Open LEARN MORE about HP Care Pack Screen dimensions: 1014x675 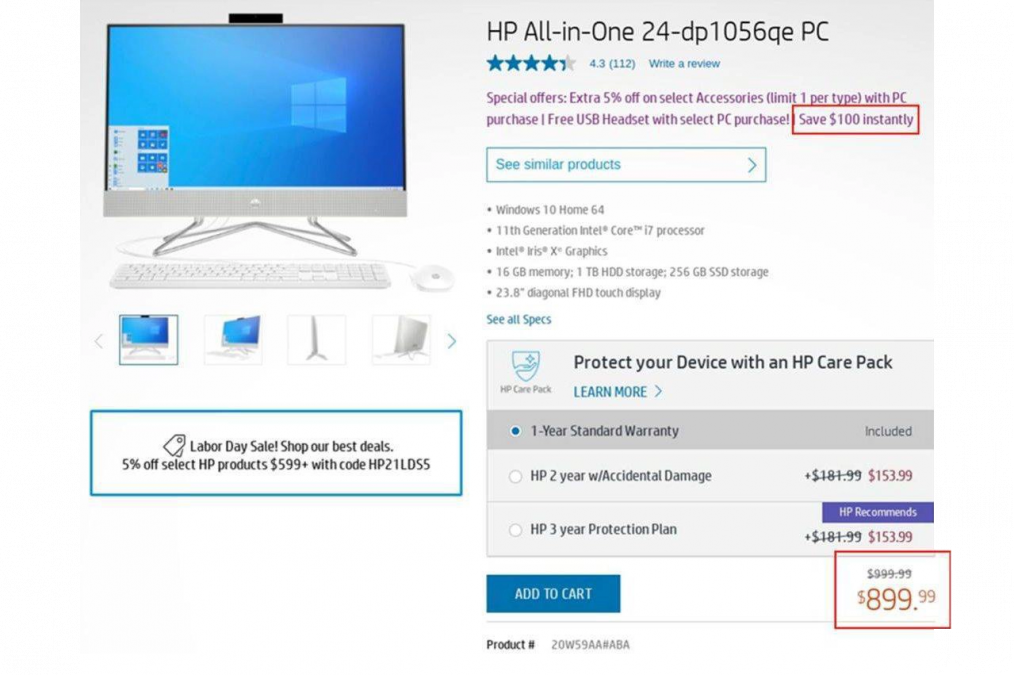pos(610,392)
